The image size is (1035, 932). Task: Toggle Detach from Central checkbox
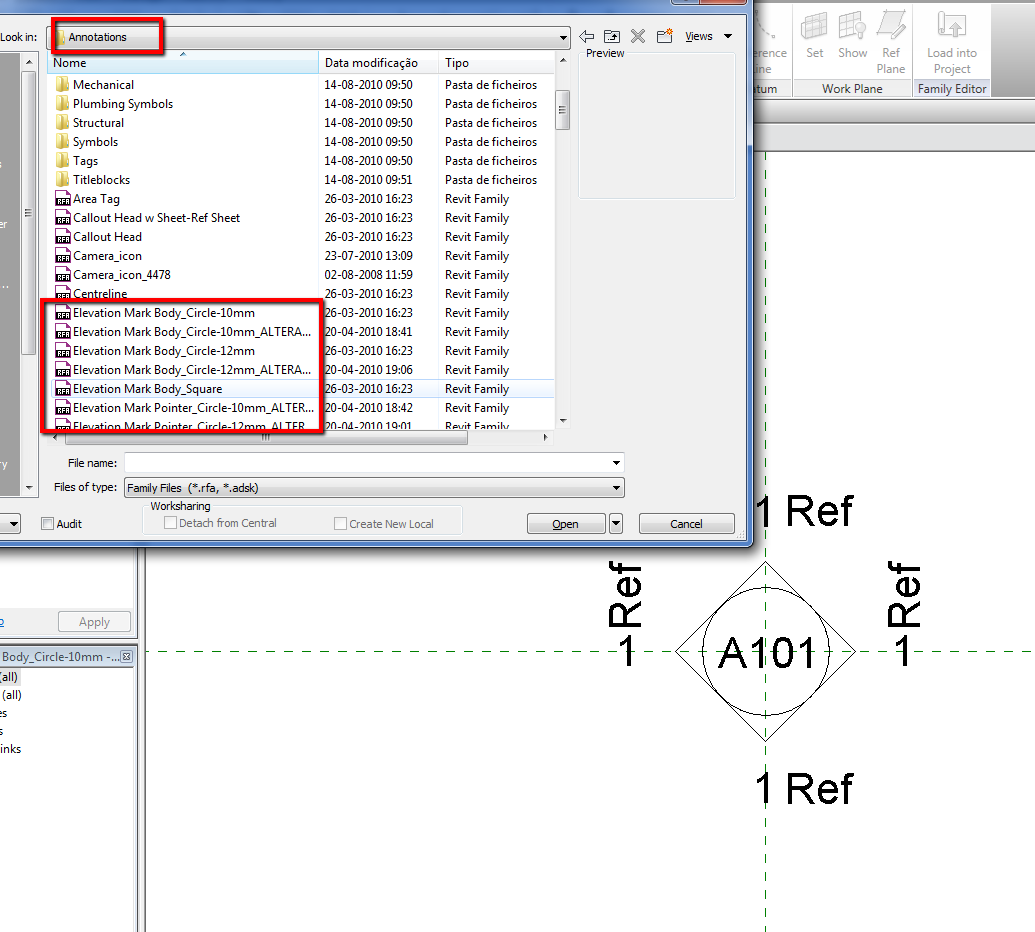(170, 523)
